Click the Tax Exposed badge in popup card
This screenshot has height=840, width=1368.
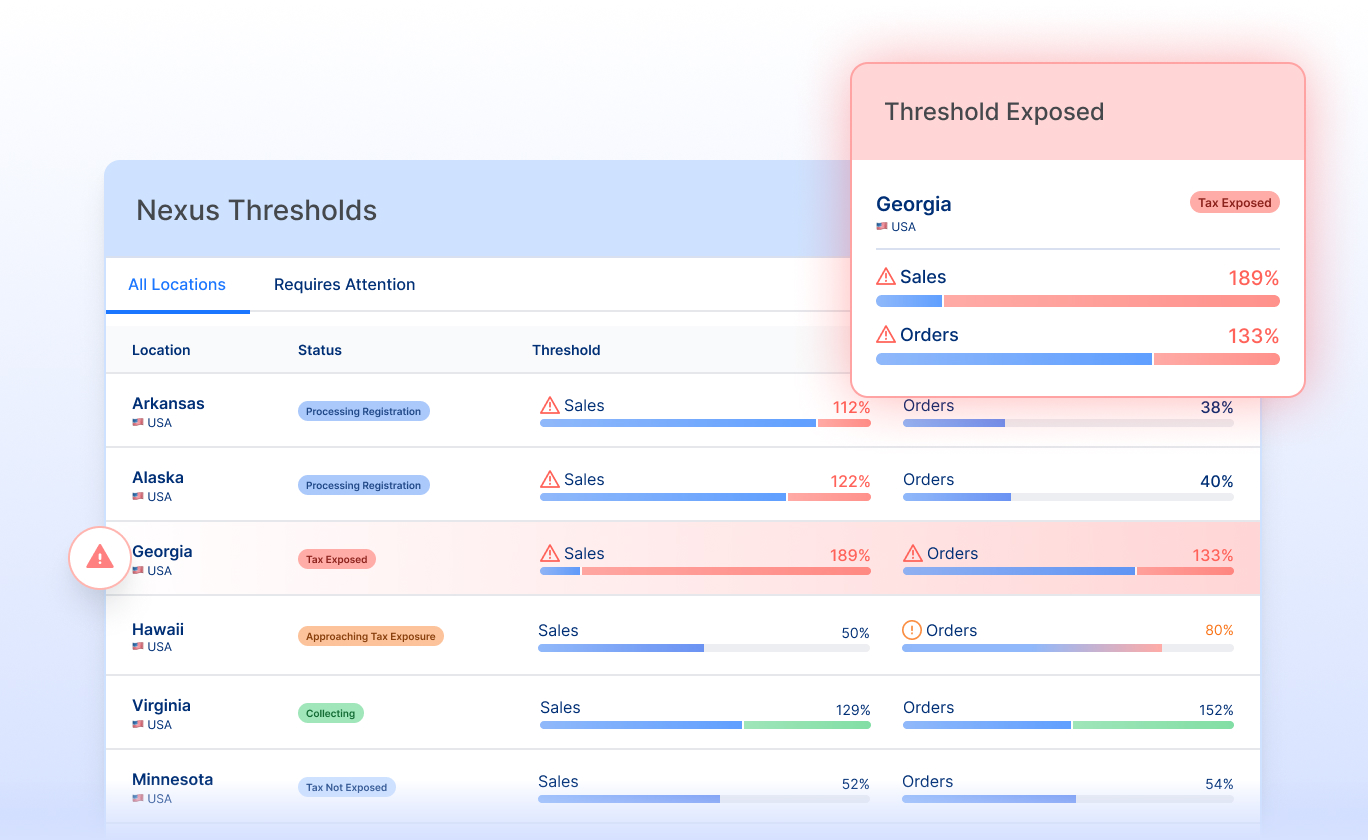(x=1235, y=202)
